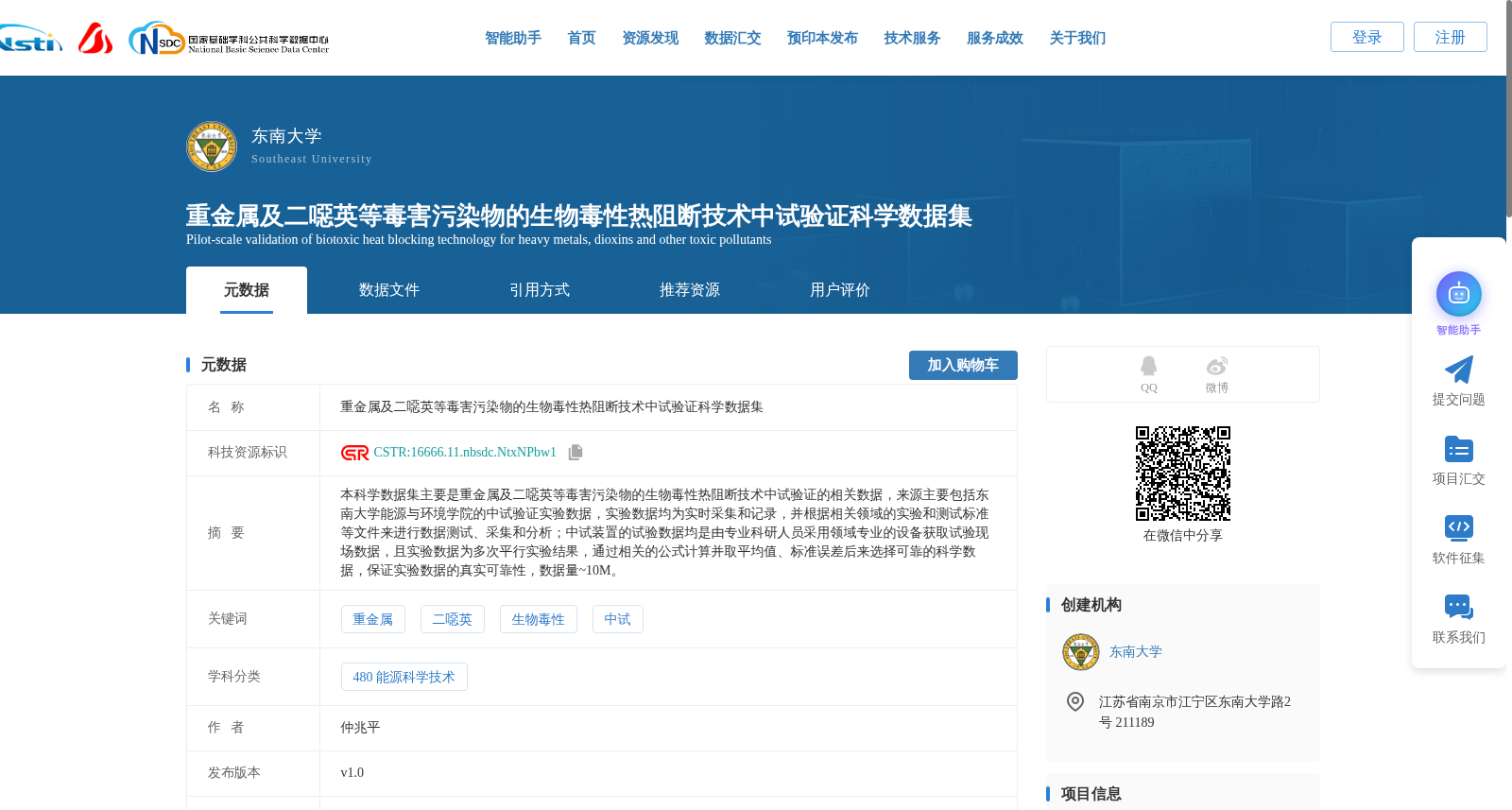Open the NSTL logo link
The width and height of the screenshot is (1512, 810).
coord(30,39)
